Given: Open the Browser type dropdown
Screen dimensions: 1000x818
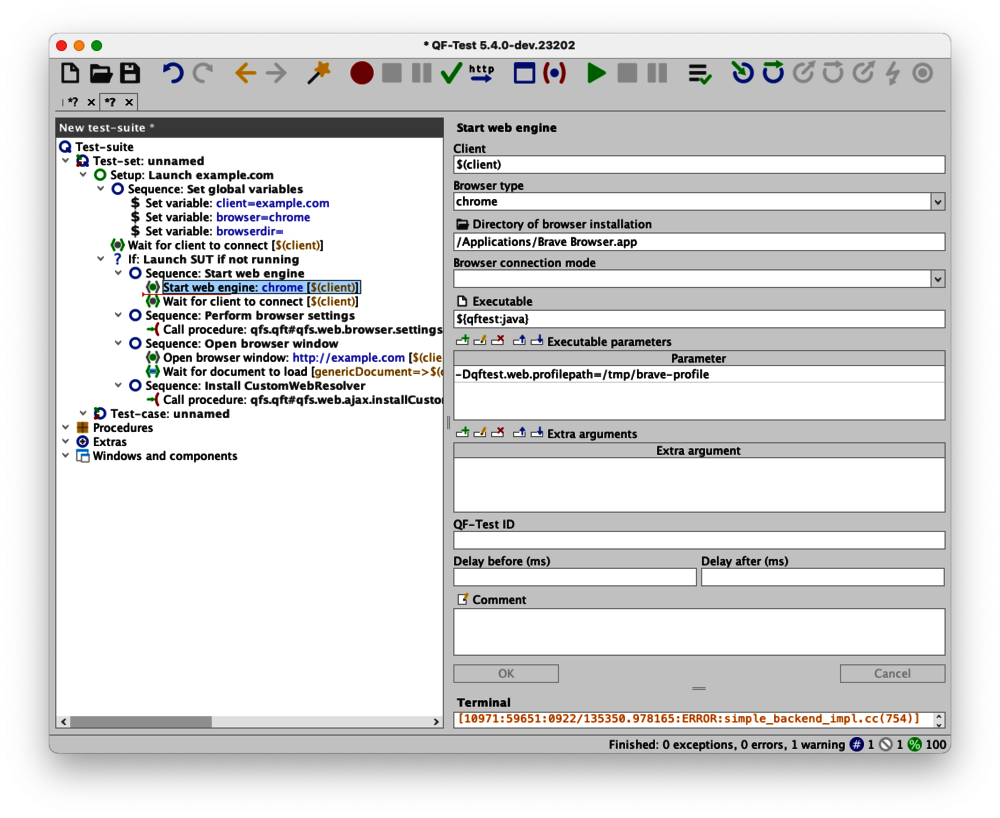Looking at the screenshot, I should pyautogui.click(x=937, y=201).
